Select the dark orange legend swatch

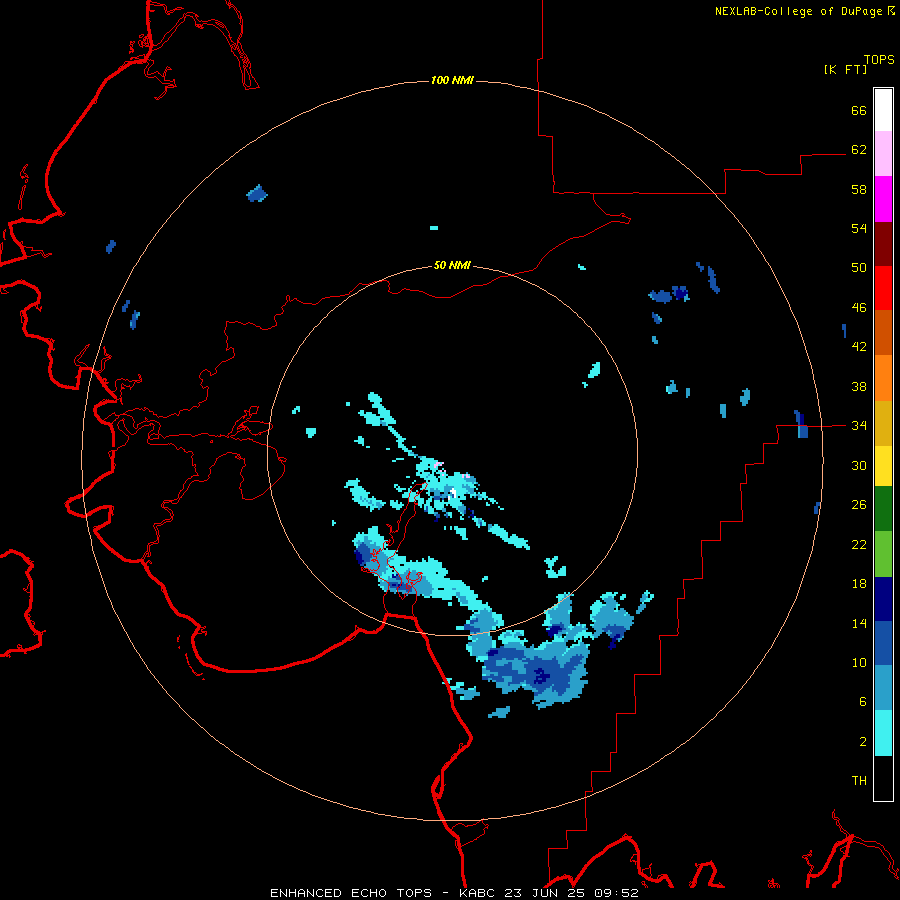883,333
